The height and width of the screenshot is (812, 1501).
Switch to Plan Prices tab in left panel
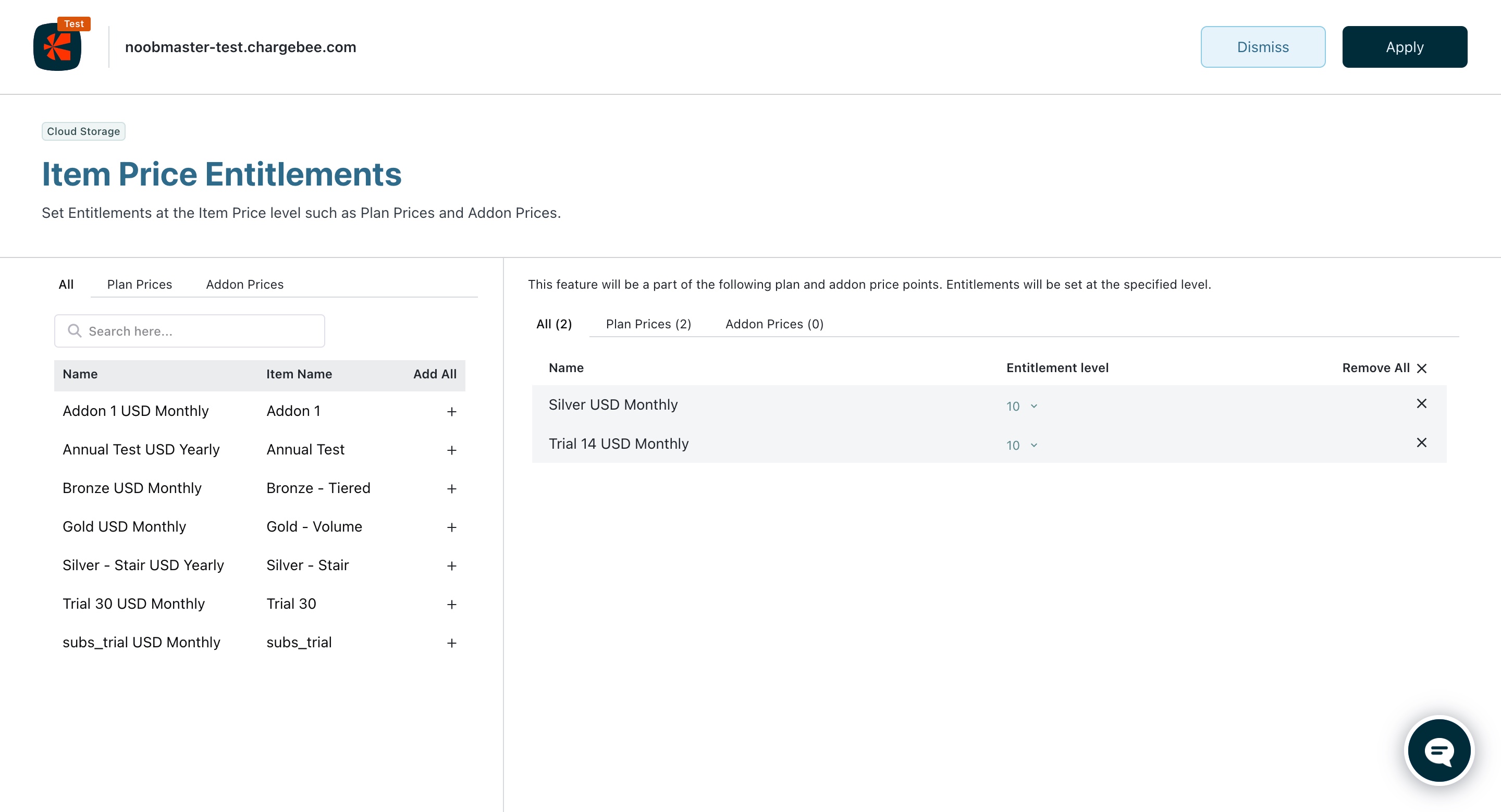click(139, 284)
